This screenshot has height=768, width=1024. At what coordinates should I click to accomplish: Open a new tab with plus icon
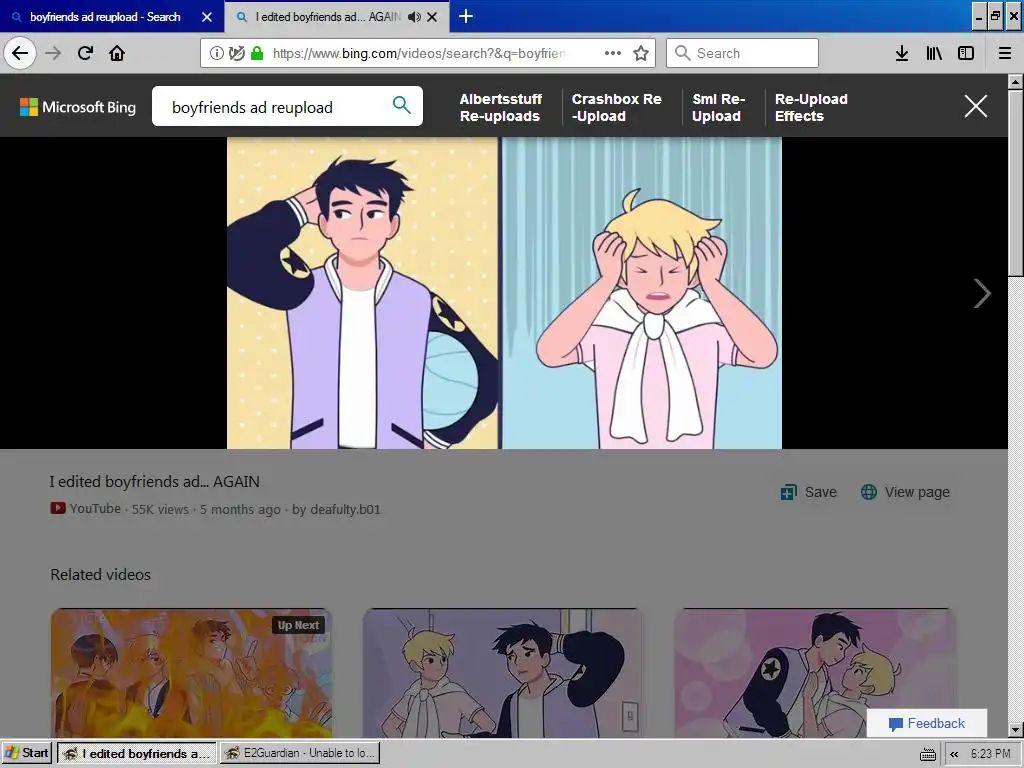pyautogui.click(x=466, y=16)
